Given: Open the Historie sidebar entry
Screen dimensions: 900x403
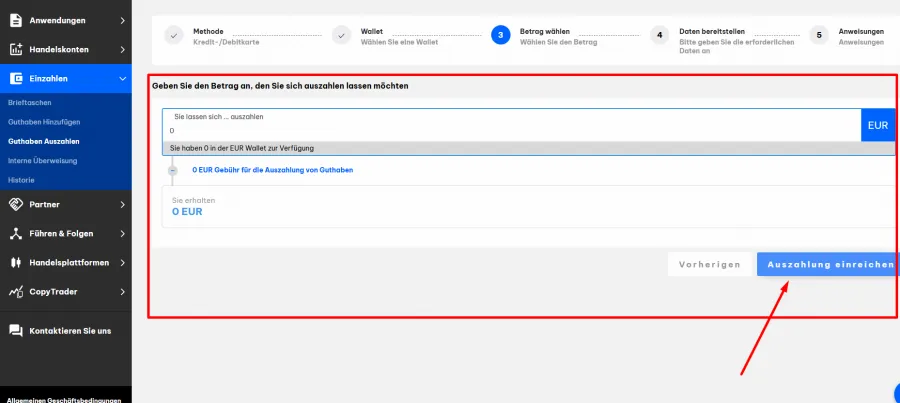Looking at the screenshot, I should click(21, 180).
